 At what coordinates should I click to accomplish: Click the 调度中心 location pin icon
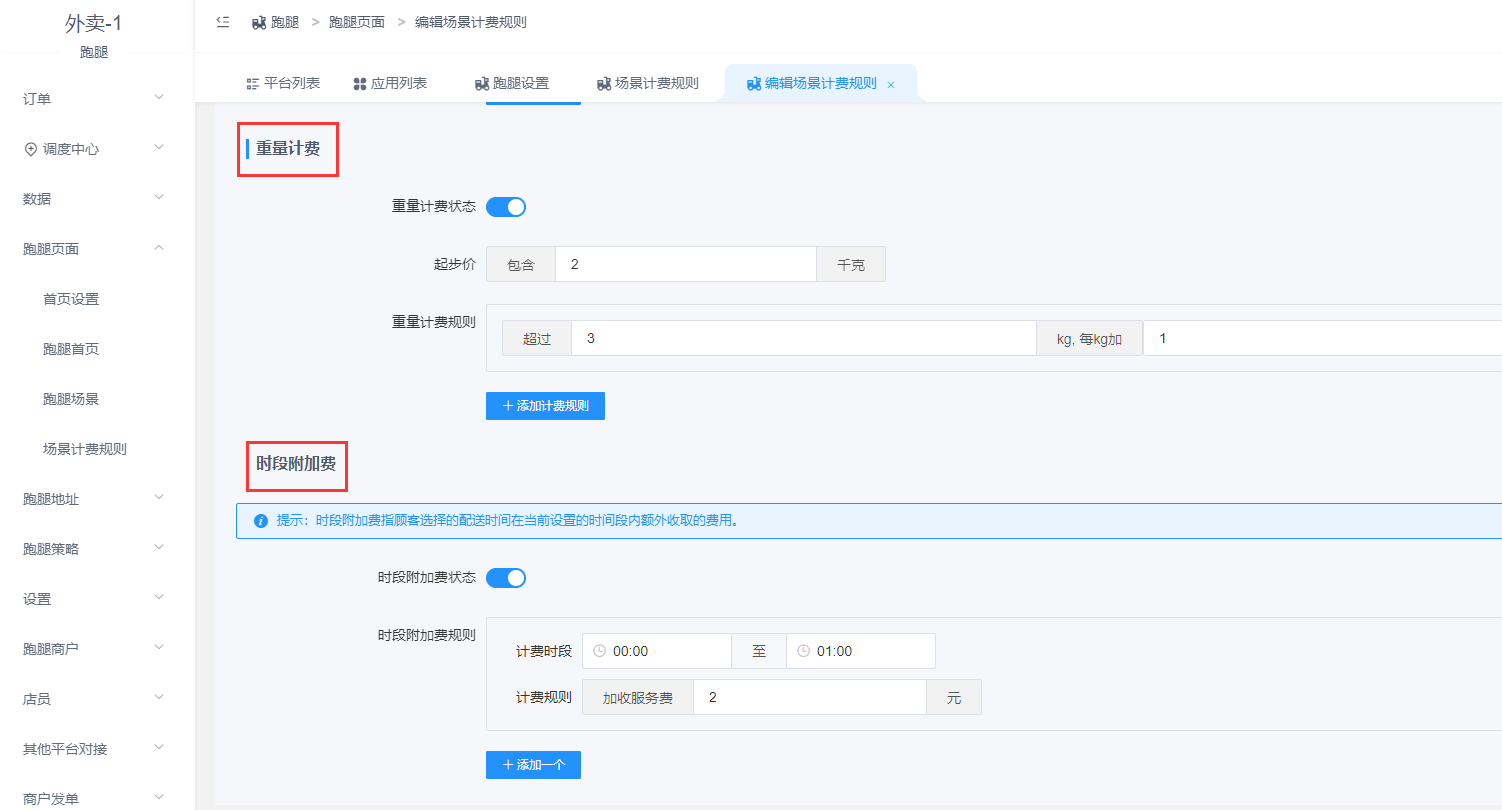[x=30, y=149]
